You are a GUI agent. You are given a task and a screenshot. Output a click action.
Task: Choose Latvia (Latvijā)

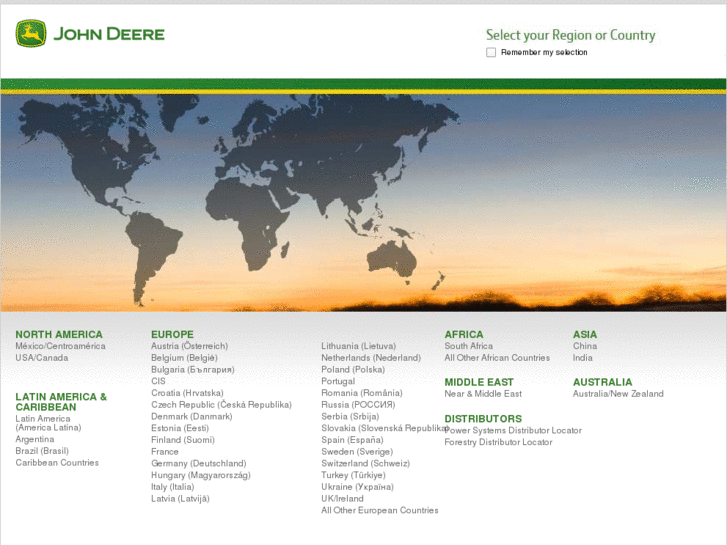tap(180, 499)
